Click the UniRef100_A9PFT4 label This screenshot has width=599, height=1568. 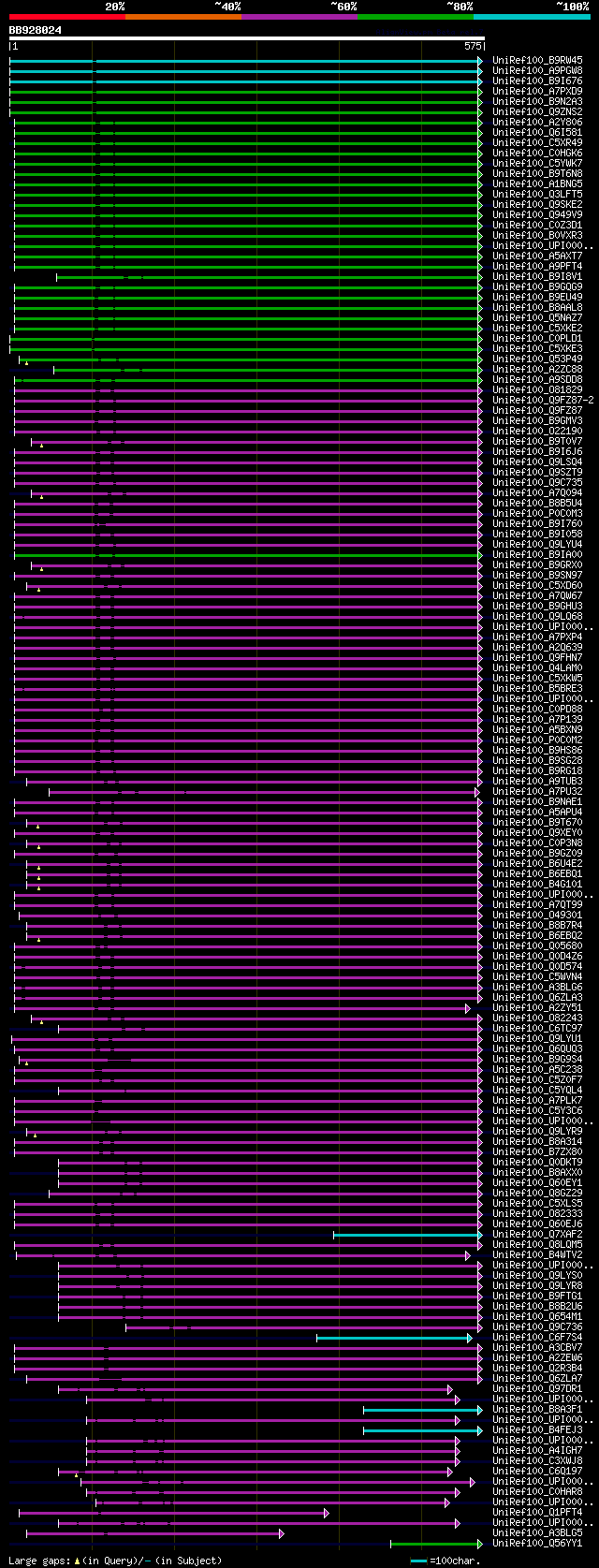click(x=537, y=266)
